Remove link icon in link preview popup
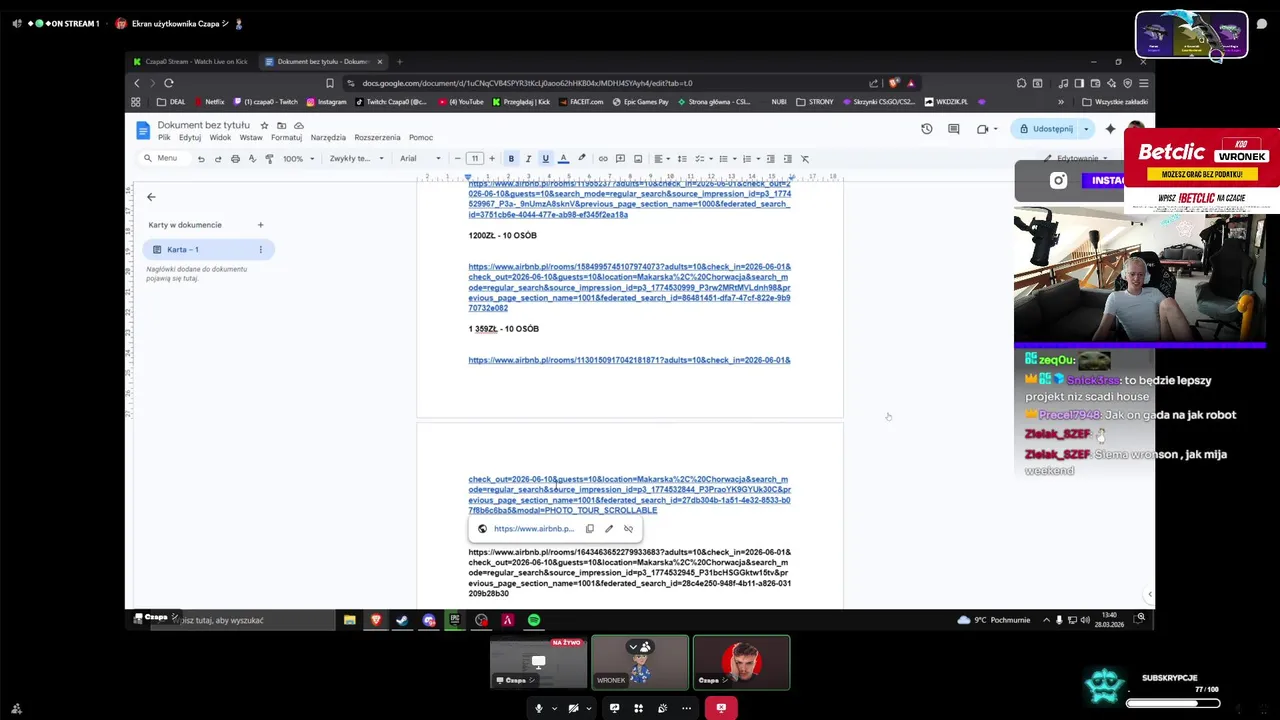Screen dimensions: 1280x720 (x=628, y=529)
